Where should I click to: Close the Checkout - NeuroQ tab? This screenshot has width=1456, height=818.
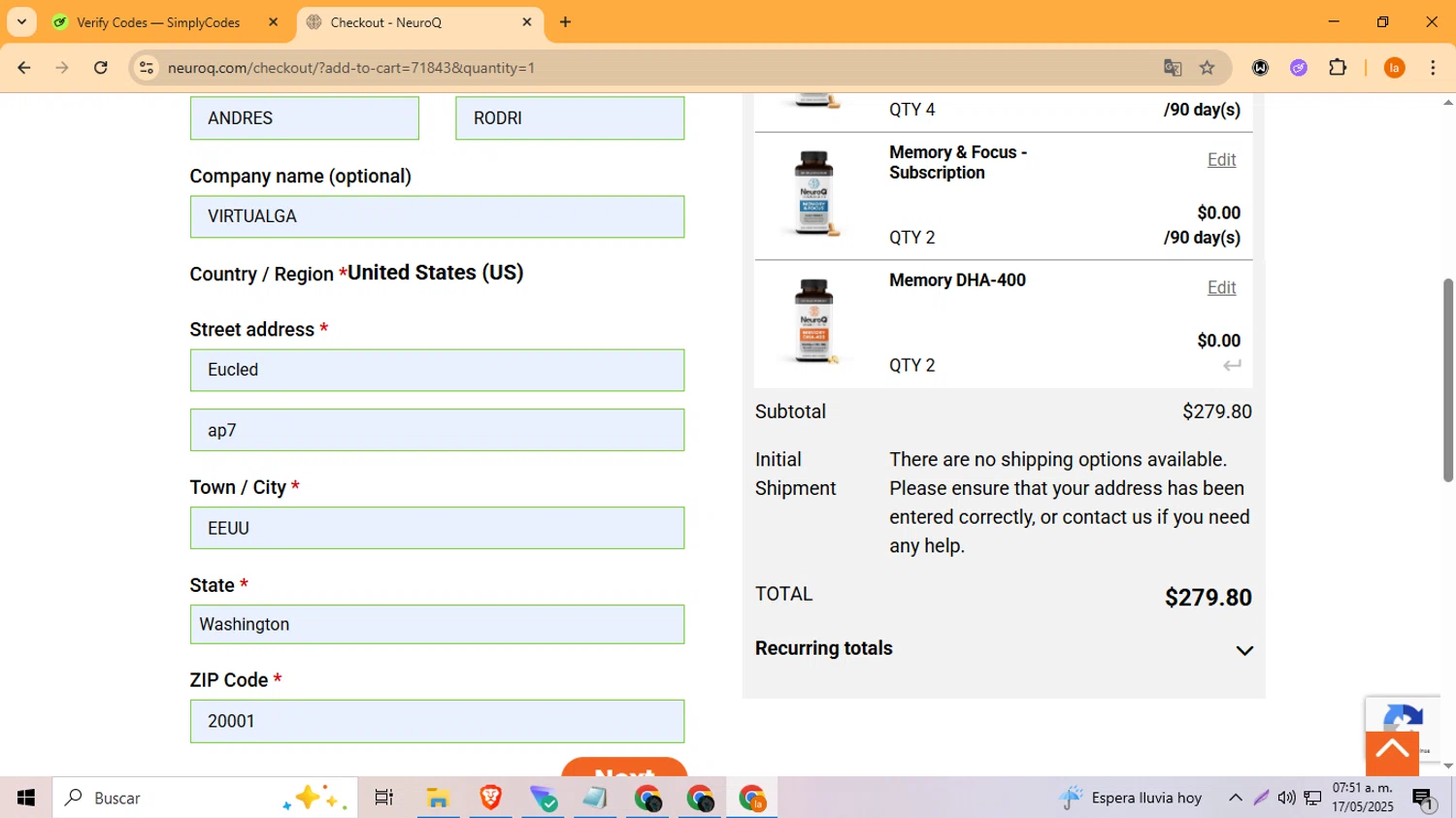pos(527,22)
